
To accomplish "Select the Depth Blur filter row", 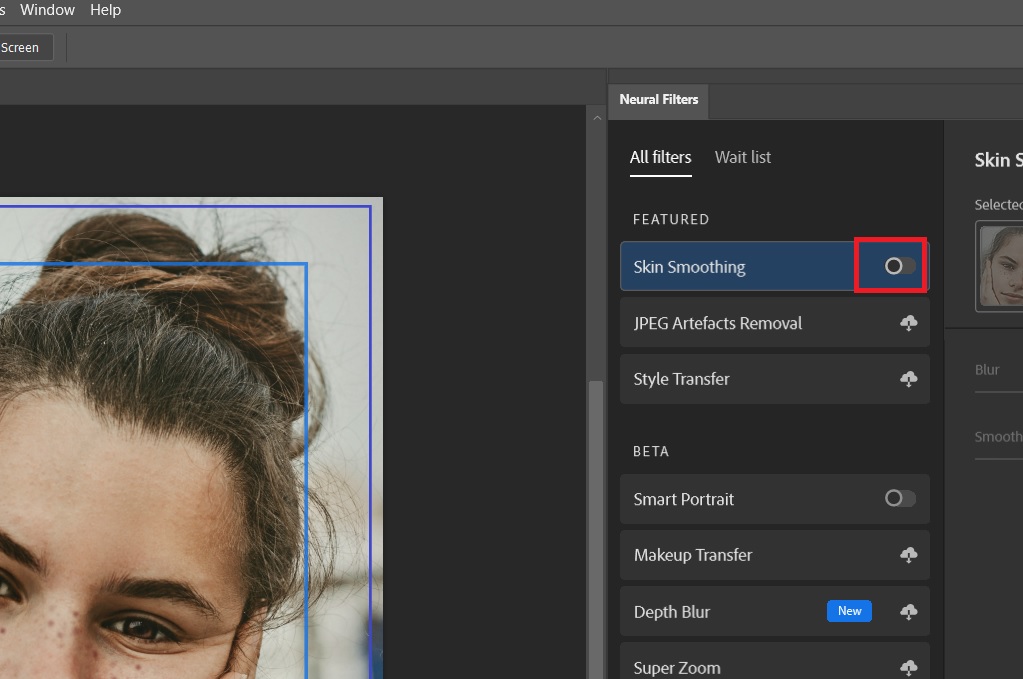I will [x=774, y=611].
